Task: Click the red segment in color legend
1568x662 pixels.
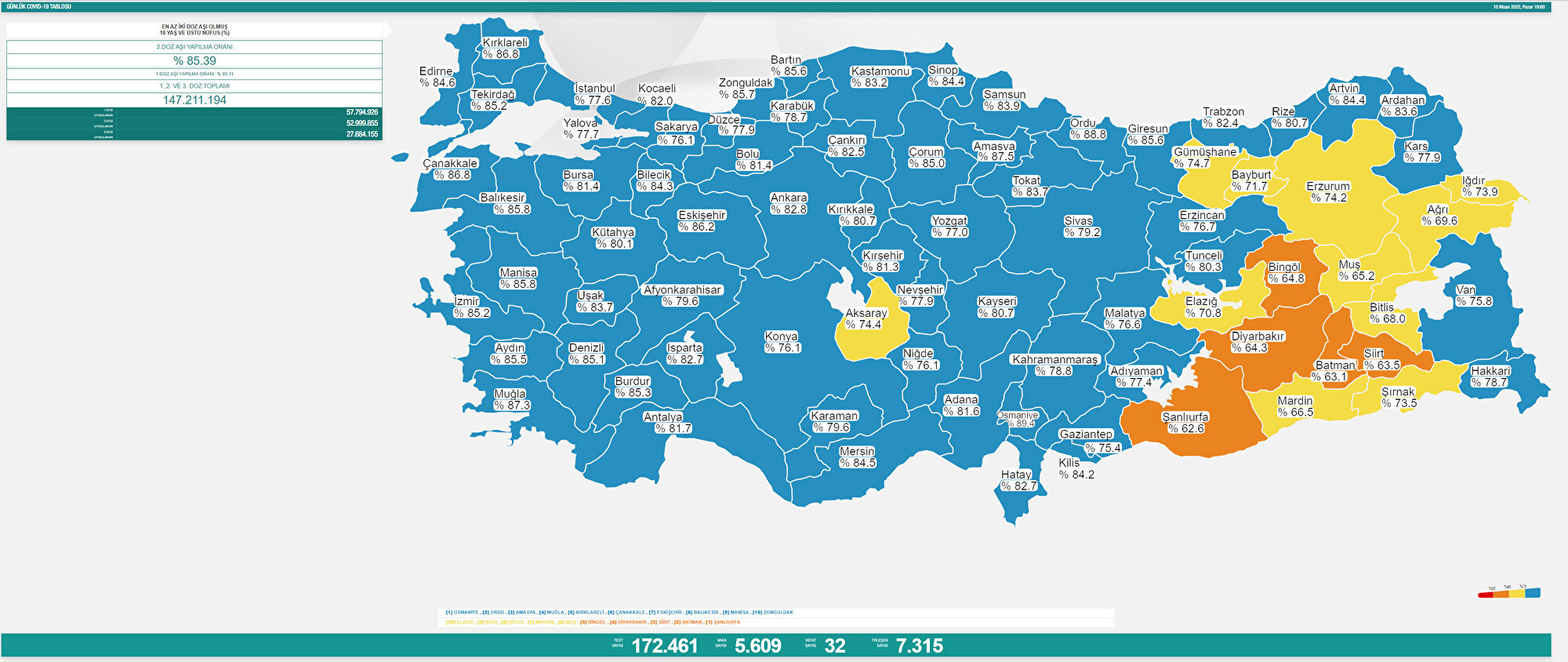Action: [x=1485, y=595]
